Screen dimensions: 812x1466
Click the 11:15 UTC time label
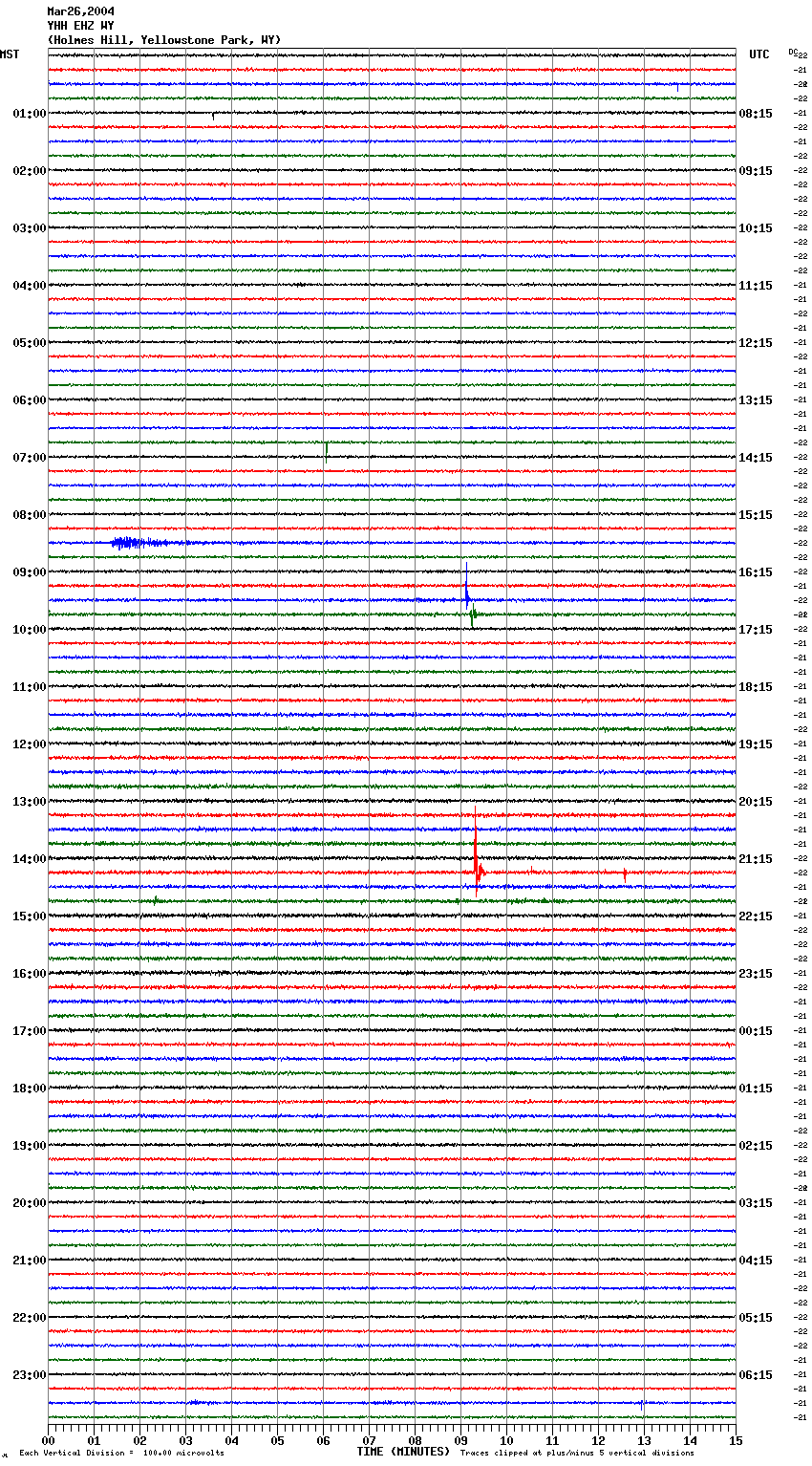click(x=756, y=286)
